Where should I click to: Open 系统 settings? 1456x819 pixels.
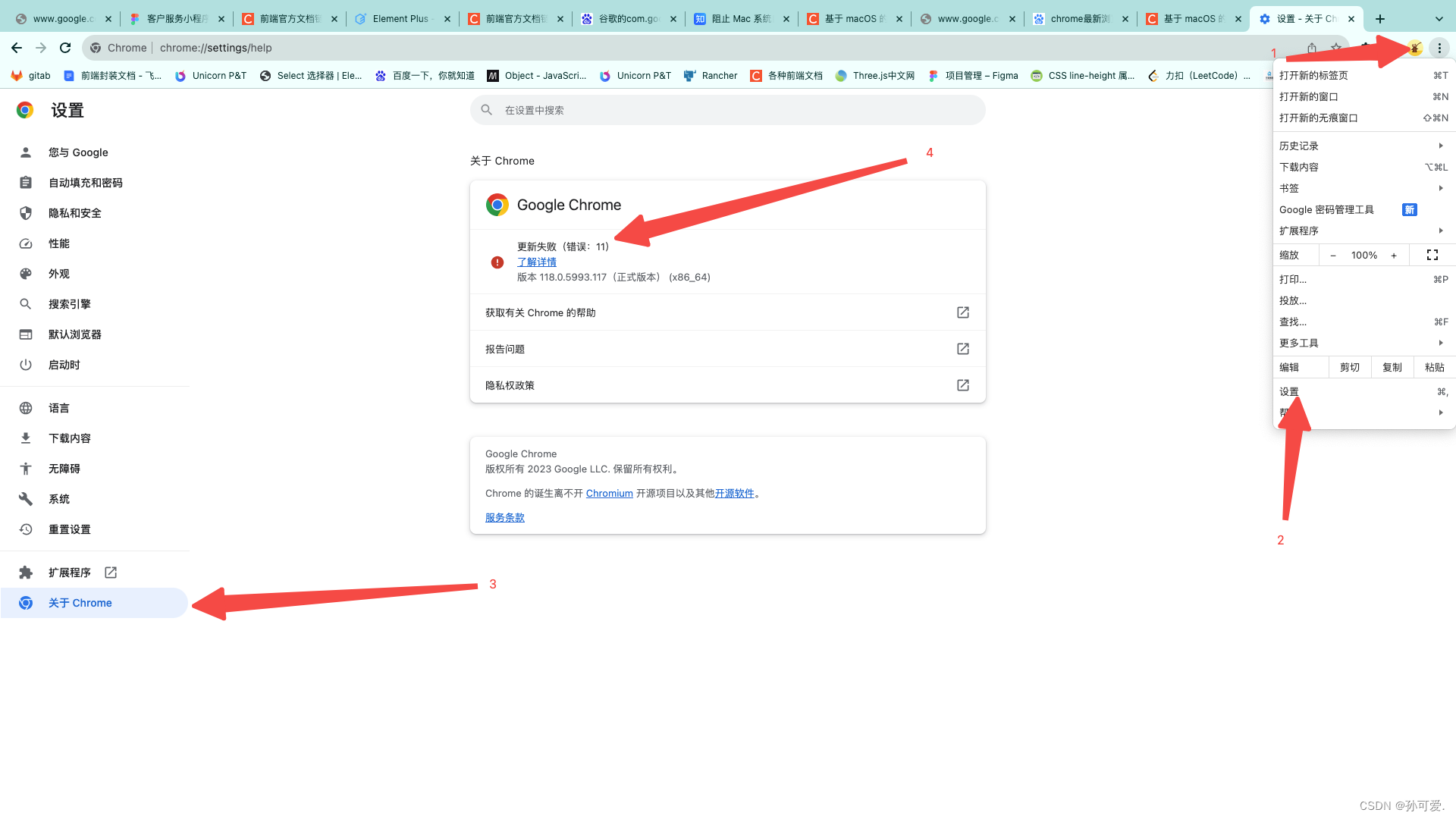(94, 499)
